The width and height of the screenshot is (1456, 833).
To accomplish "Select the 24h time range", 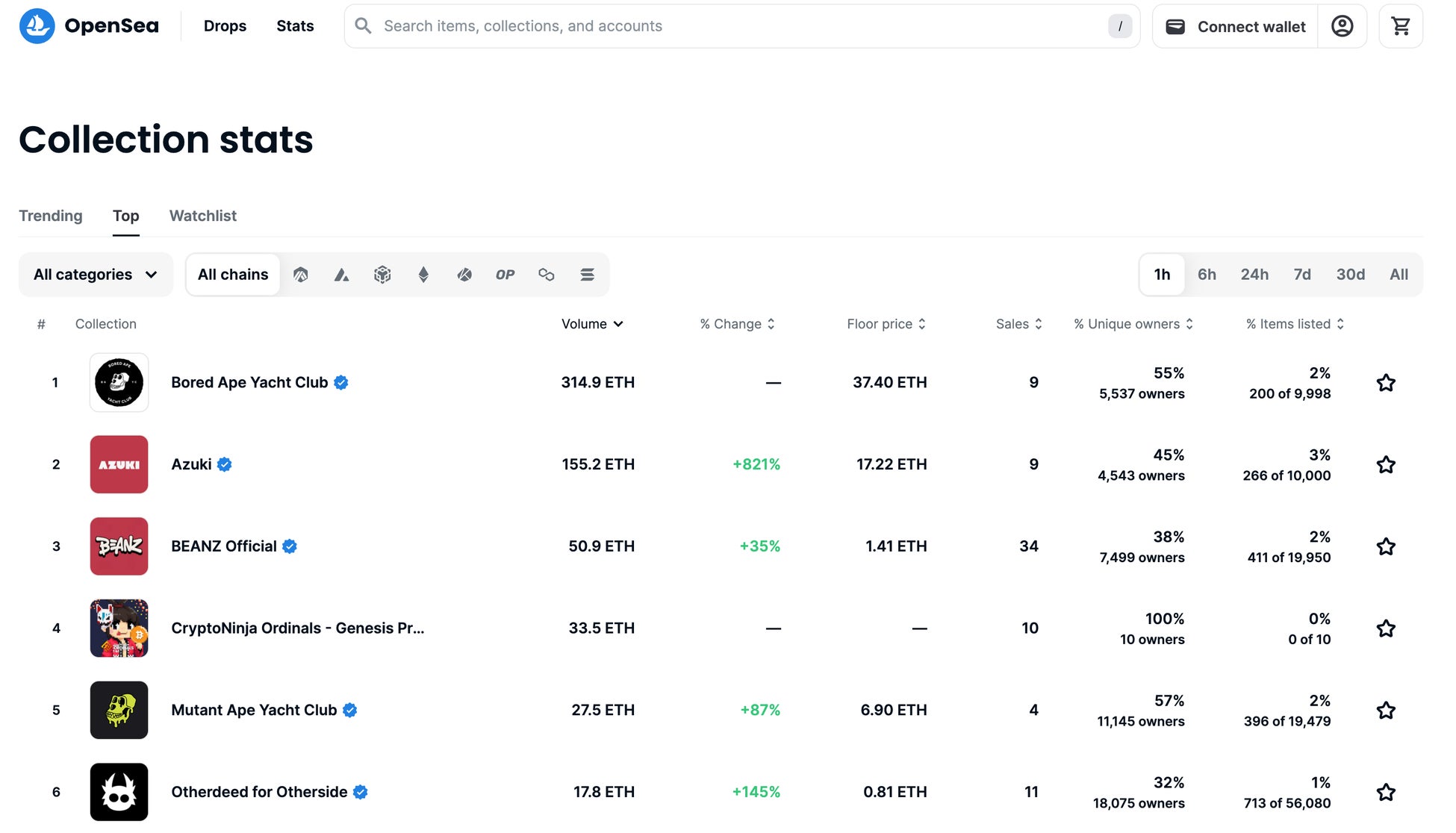I will click(x=1254, y=275).
